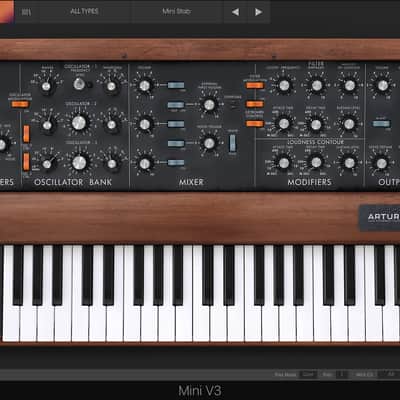The width and height of the screenshot is (400, 400).
Task: Open the preset library browser icon
Action: click(x=26, y=12)
